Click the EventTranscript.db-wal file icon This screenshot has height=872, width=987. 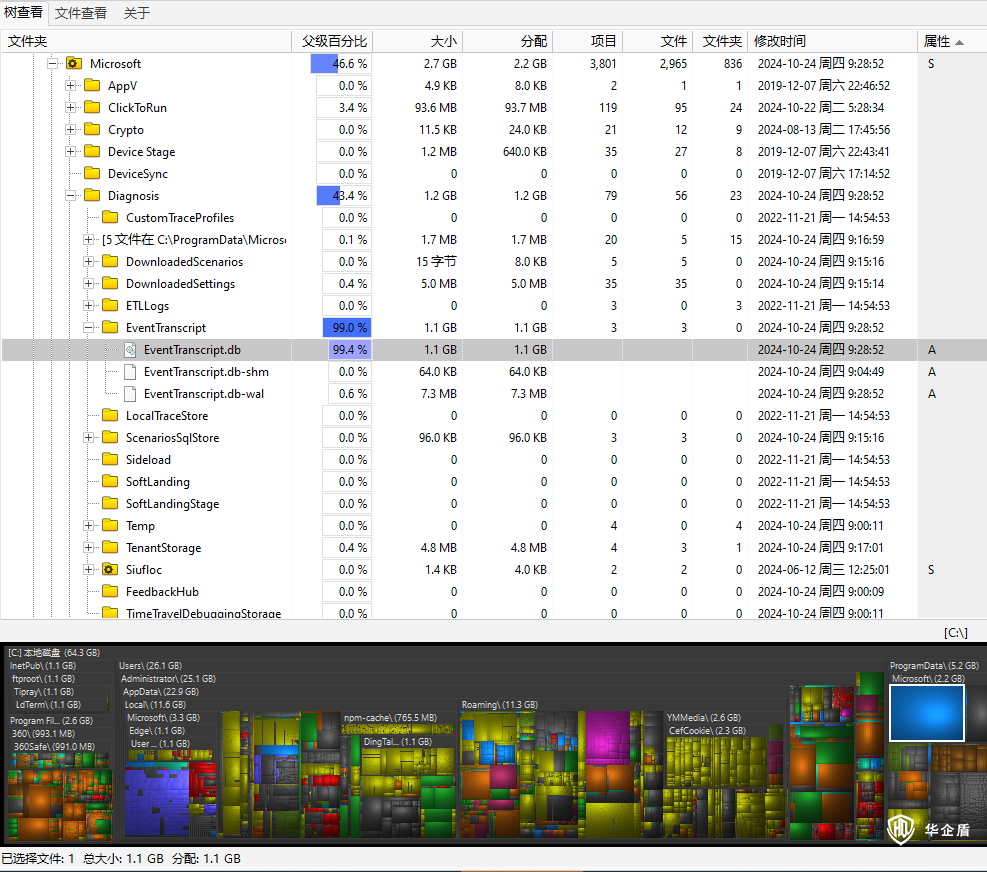(129, 394)
